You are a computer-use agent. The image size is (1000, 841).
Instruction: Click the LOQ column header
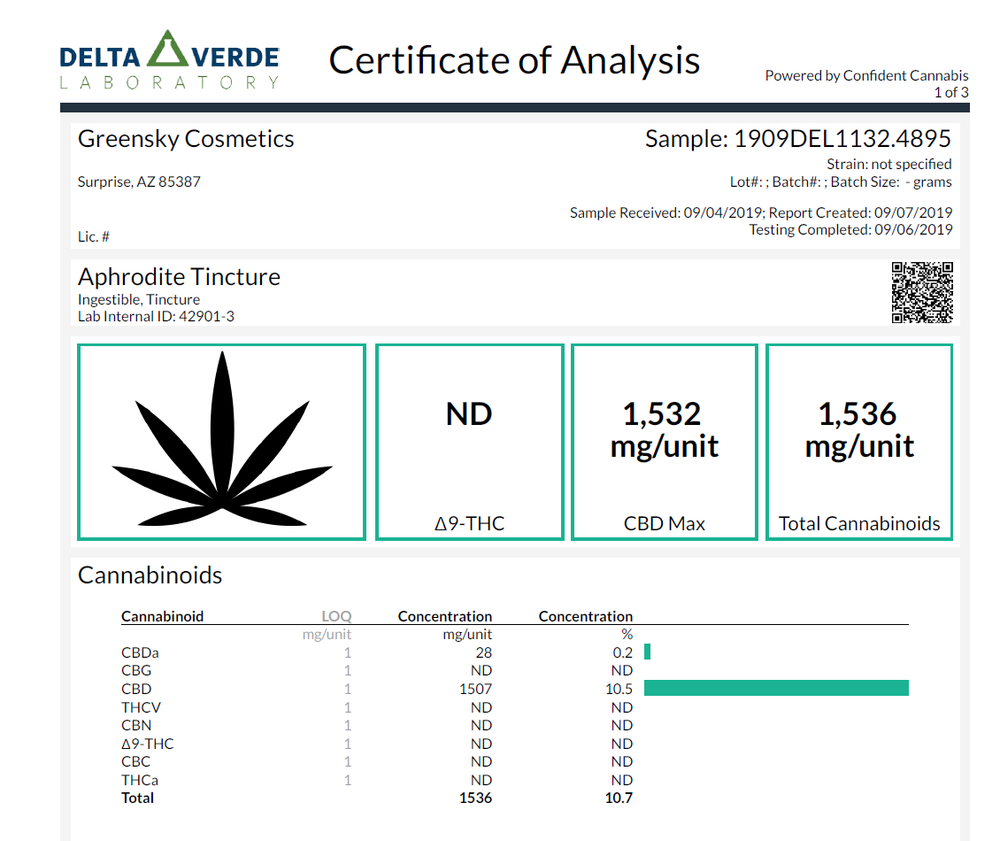click(x=336, y=617)
